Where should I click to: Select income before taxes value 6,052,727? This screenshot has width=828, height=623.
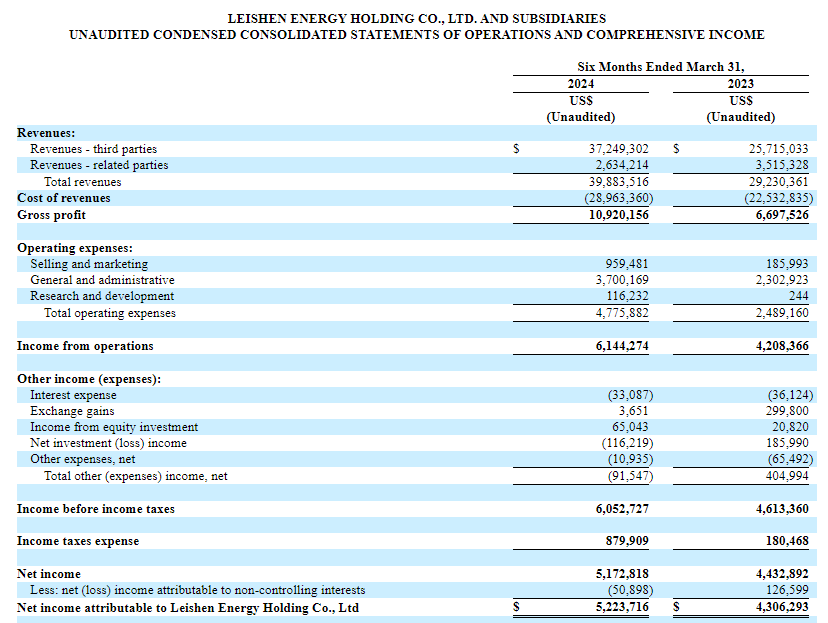click(x=622, y=509)
